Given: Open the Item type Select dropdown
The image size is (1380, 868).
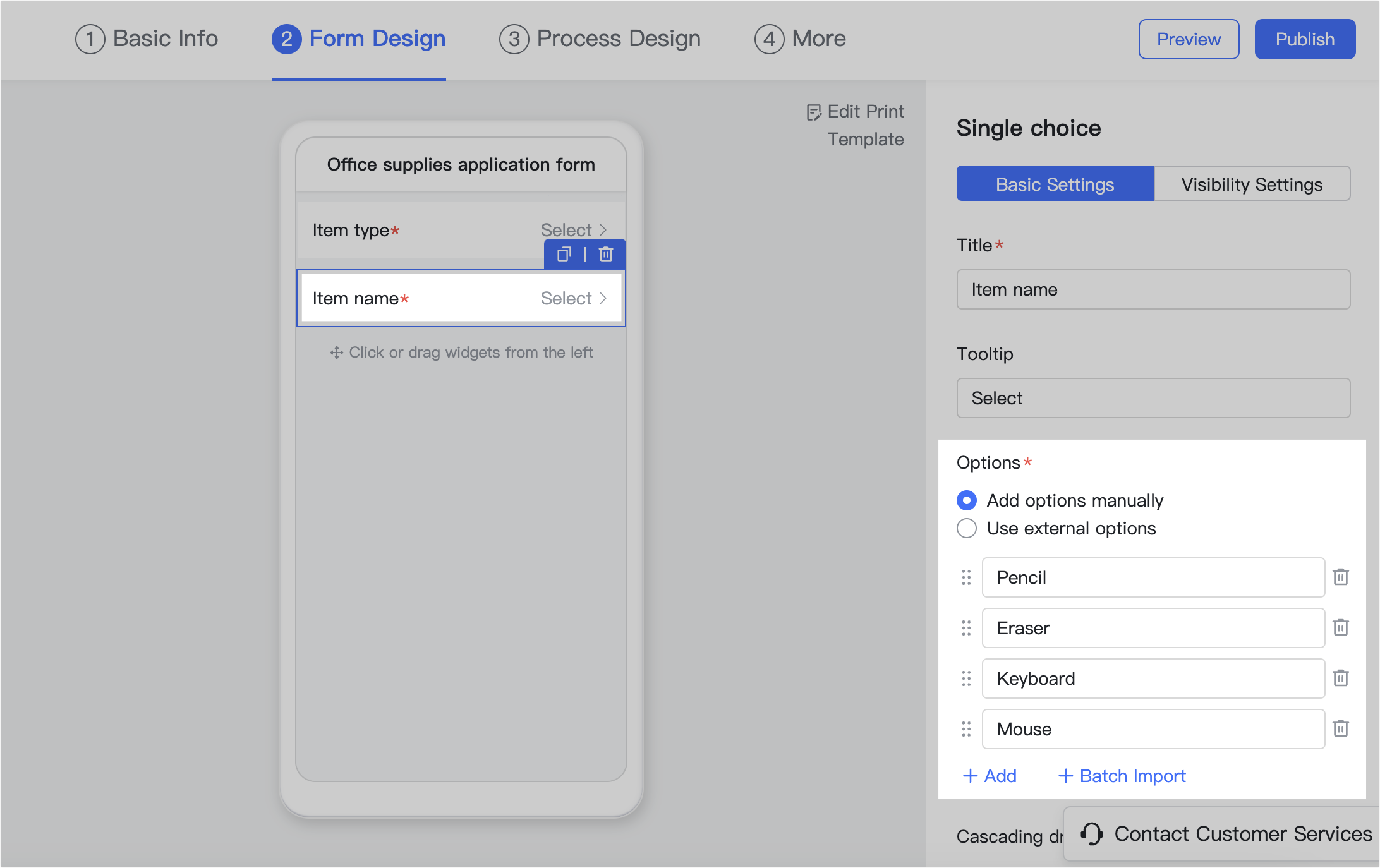Looking at the screenshot, I should [572, 230].
